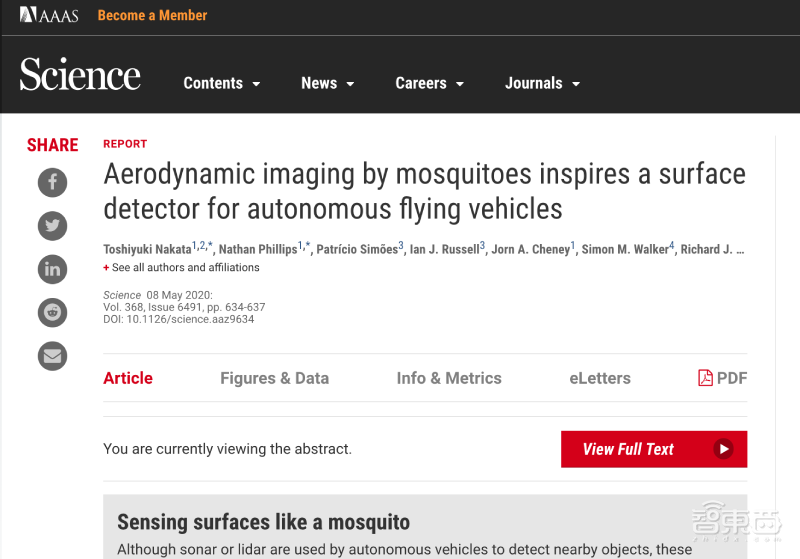Click the AAAS logo
The height and width of the screenshot is (559, 800).
(x=49, y=16)
